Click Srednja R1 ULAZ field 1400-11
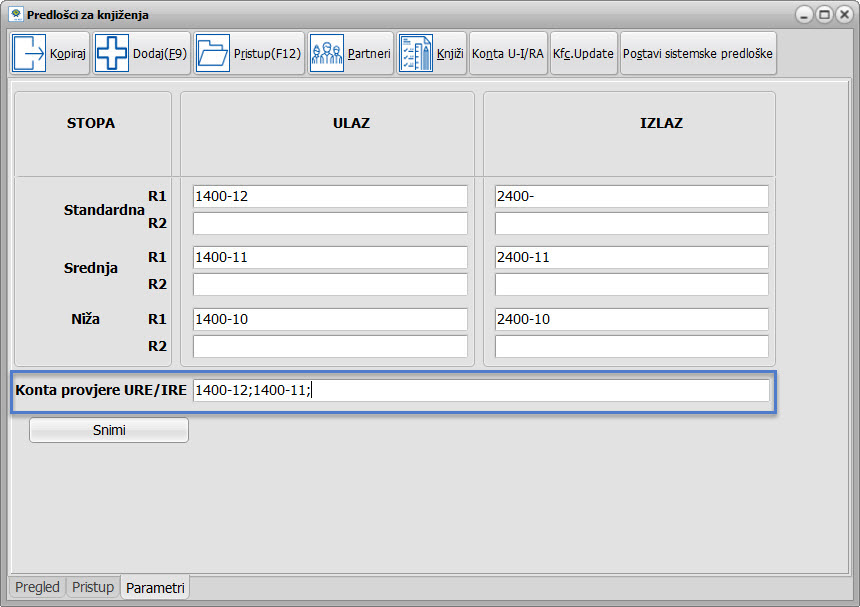Image resolution: width=860 pixels, height=607 pixels. [330, 257]
